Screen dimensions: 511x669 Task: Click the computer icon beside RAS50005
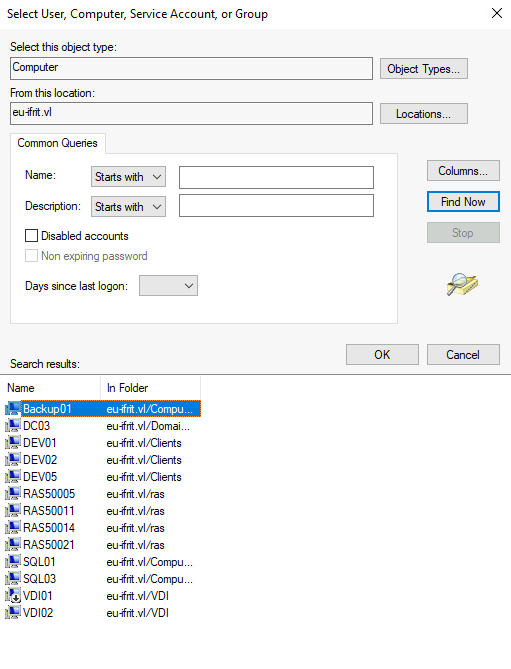pyautogui.click(x=13, y=494)
